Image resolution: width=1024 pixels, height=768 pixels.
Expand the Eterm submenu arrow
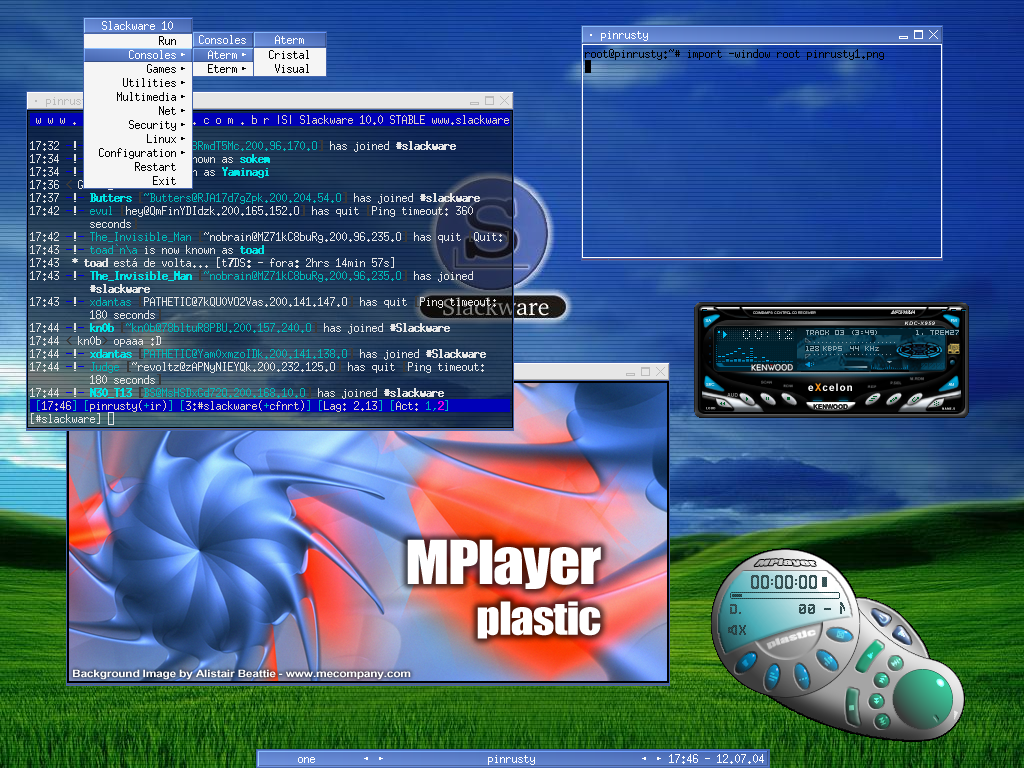[x=244, y=69]
